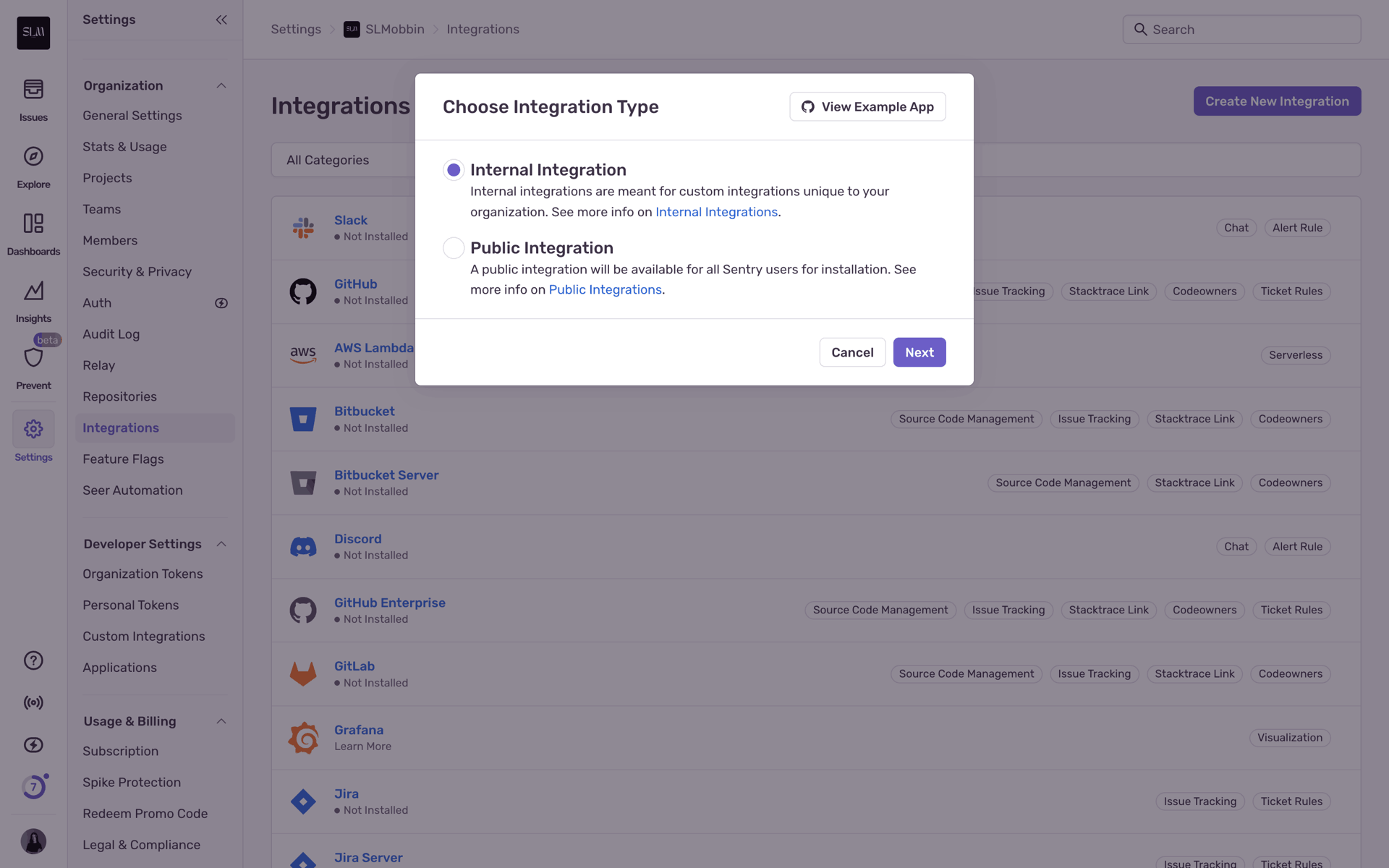Click the Discord logo icon

(x=303, y=546)
